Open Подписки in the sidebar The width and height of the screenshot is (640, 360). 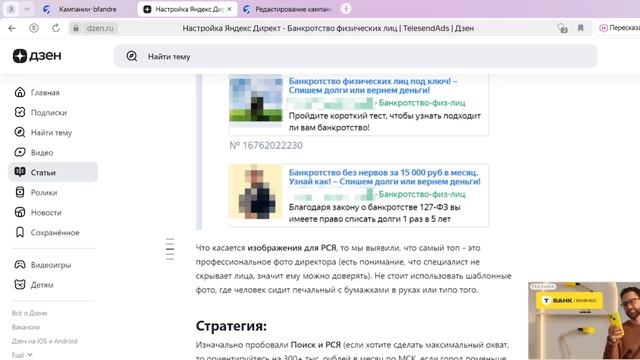click(x=53, y=113)
